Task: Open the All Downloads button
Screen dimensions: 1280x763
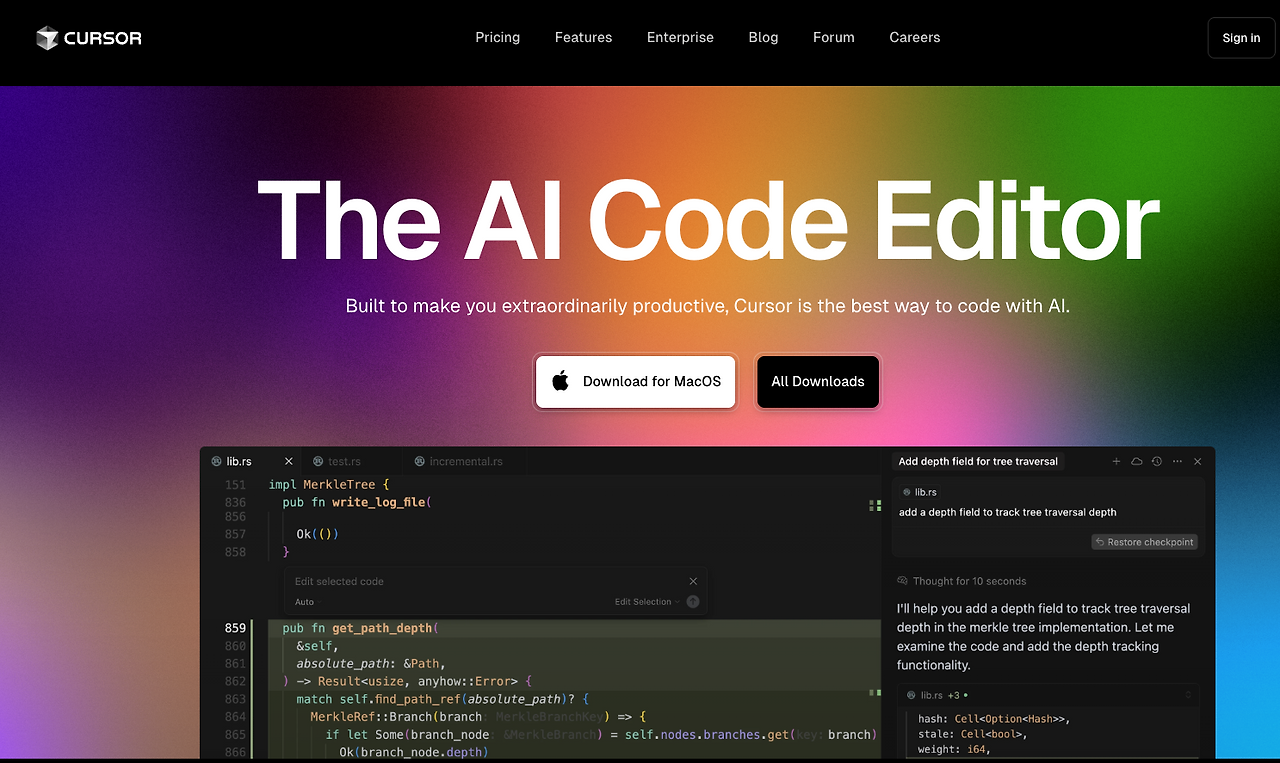Action: (x=818, y=382)
